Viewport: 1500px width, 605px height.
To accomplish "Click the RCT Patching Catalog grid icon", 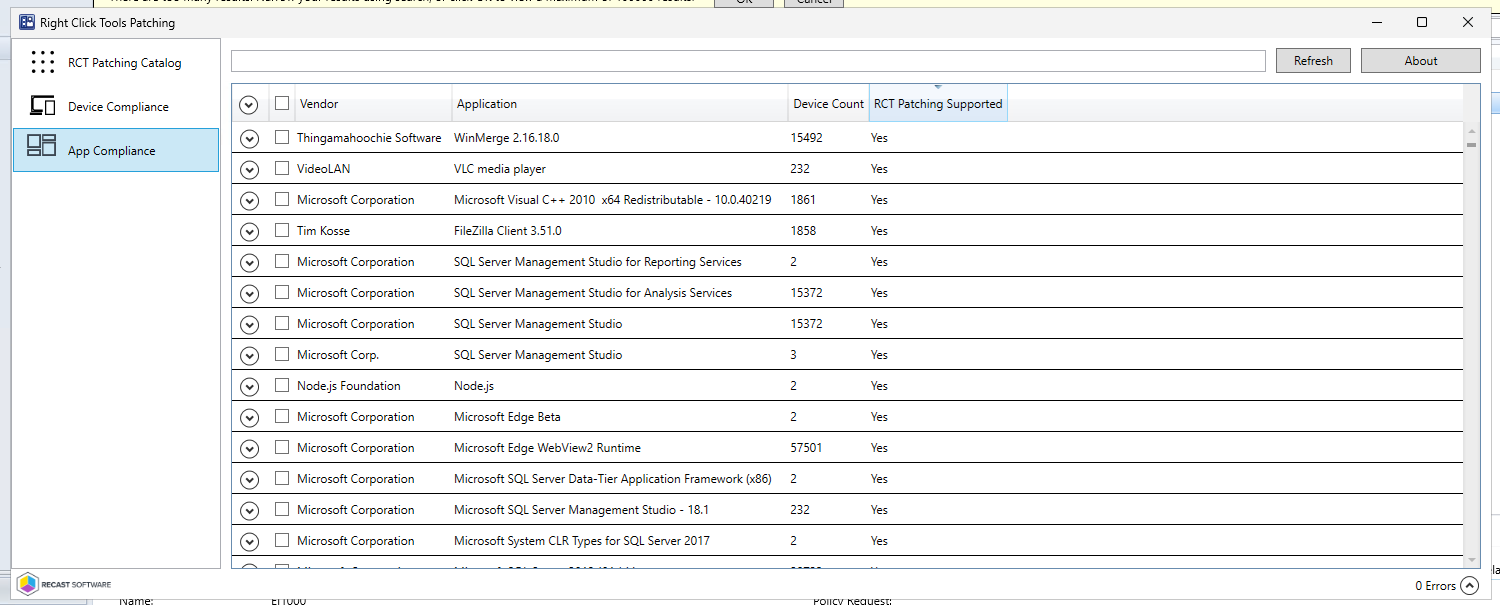I will [x=42, y=63].
